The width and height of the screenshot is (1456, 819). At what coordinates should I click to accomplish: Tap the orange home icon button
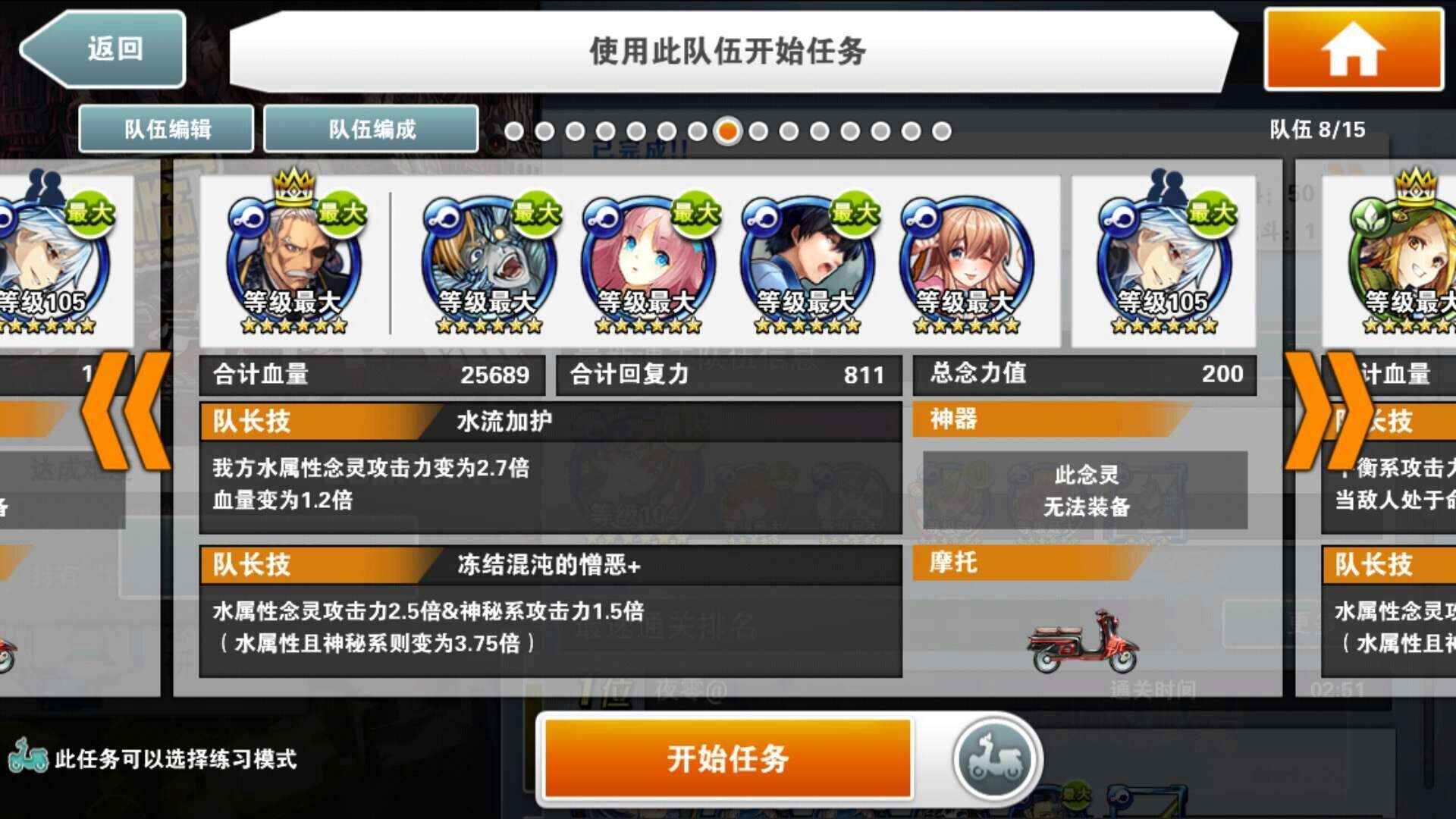coord(1354,50)
